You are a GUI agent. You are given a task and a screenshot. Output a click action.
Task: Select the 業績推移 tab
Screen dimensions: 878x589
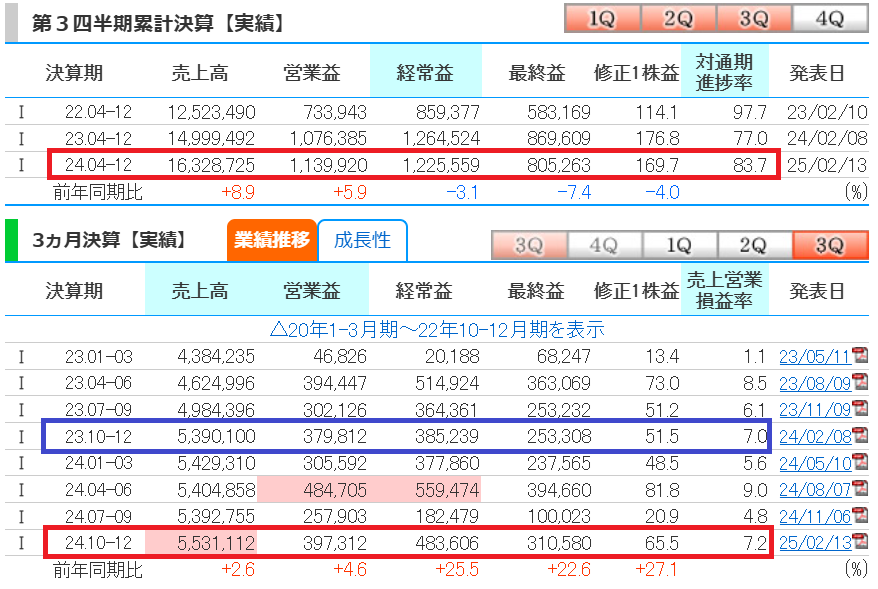pyautogui.click(x=272, y=240)
